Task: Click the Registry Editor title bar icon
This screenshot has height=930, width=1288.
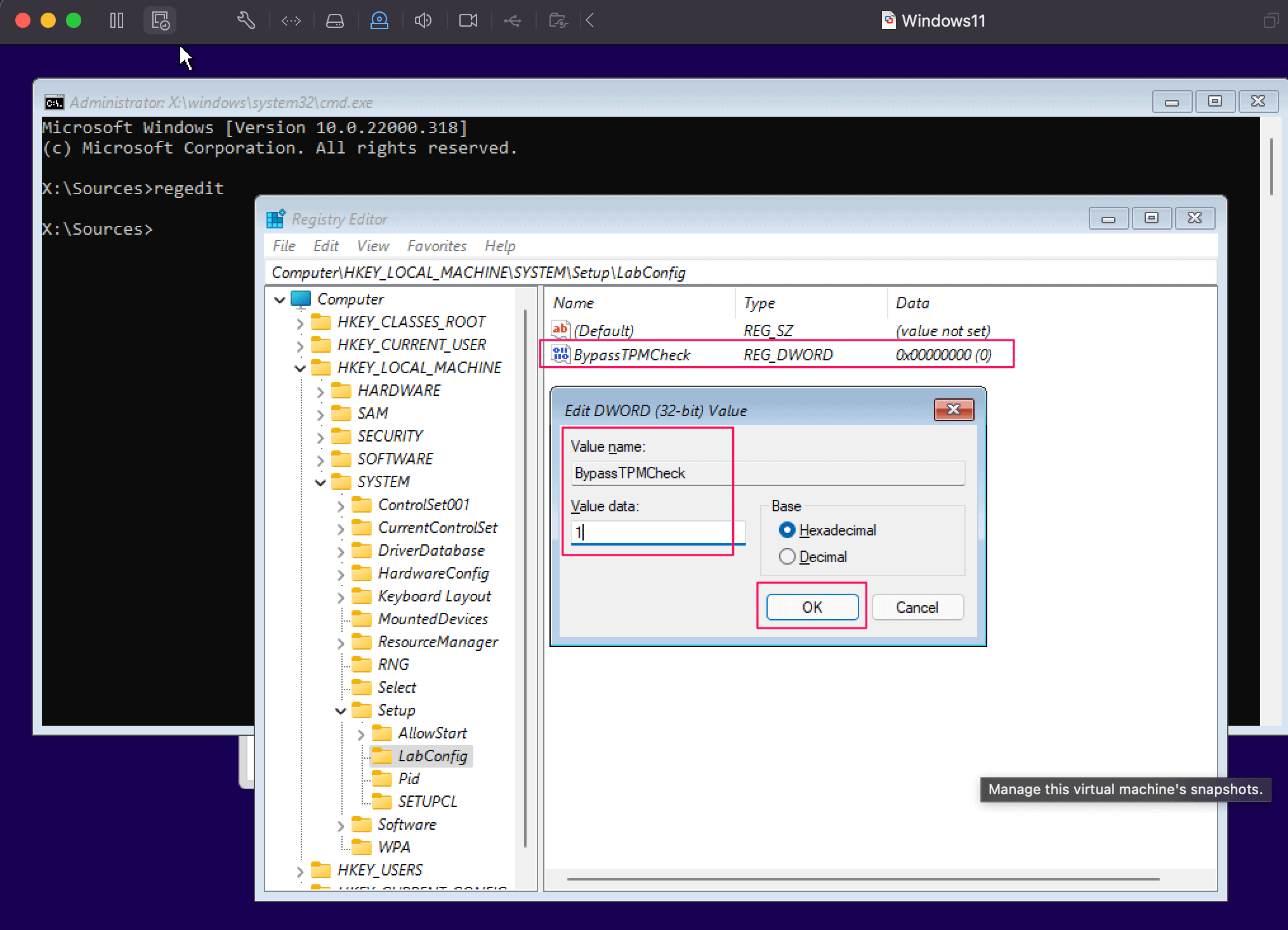Action: point(276,219)
